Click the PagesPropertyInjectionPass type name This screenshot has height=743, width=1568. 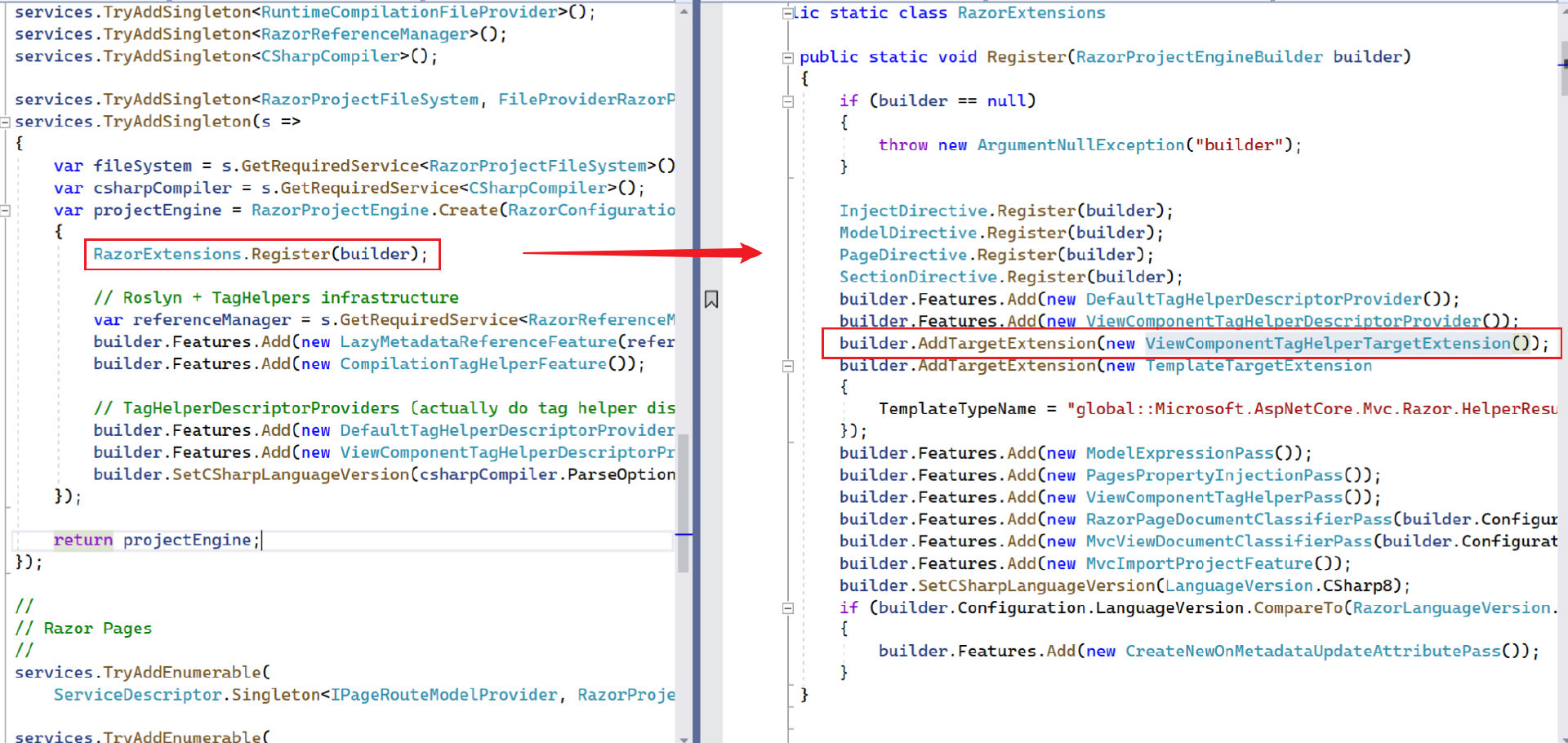1214,475
